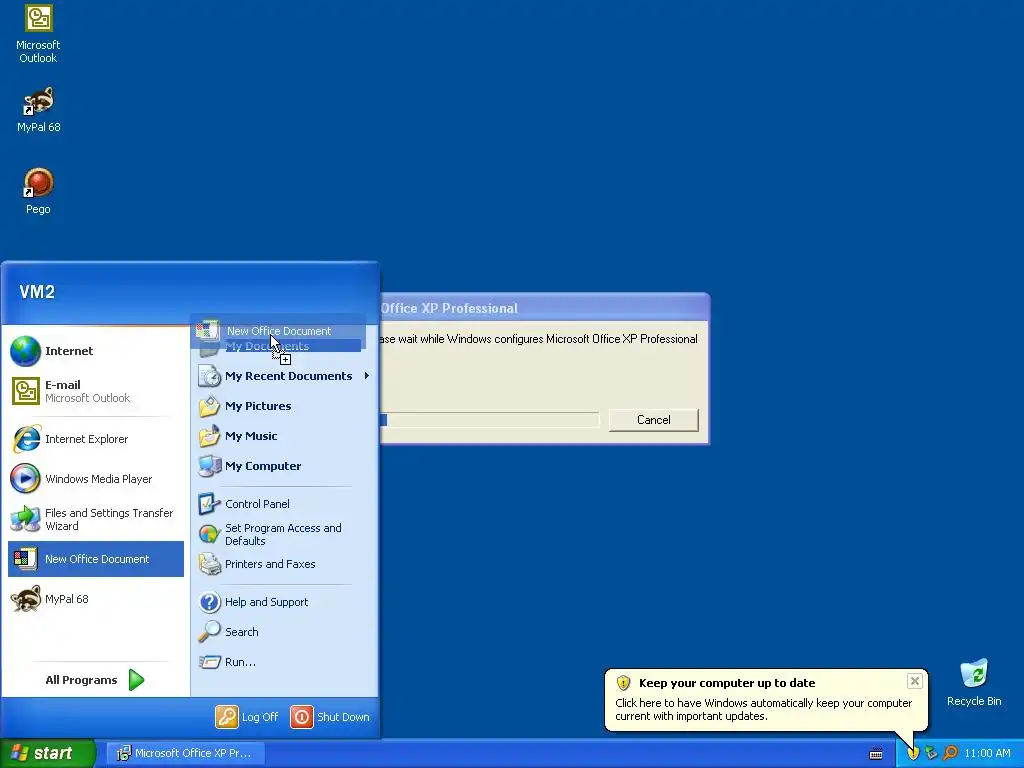Screen dimensions: 1024x768
Task: Click the Search magnifier icon
Action: tap(210, 632)
